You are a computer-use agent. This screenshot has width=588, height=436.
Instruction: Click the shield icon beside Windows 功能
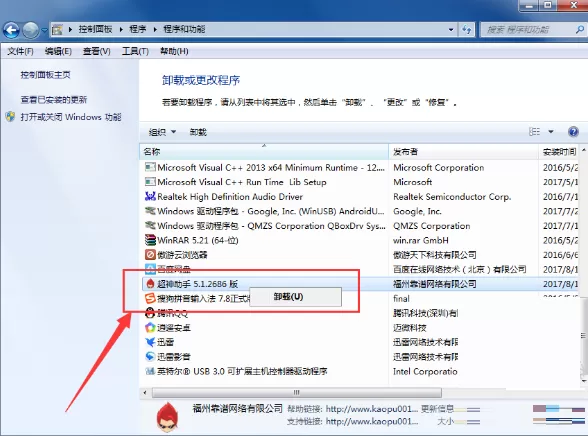click(10, 117)
